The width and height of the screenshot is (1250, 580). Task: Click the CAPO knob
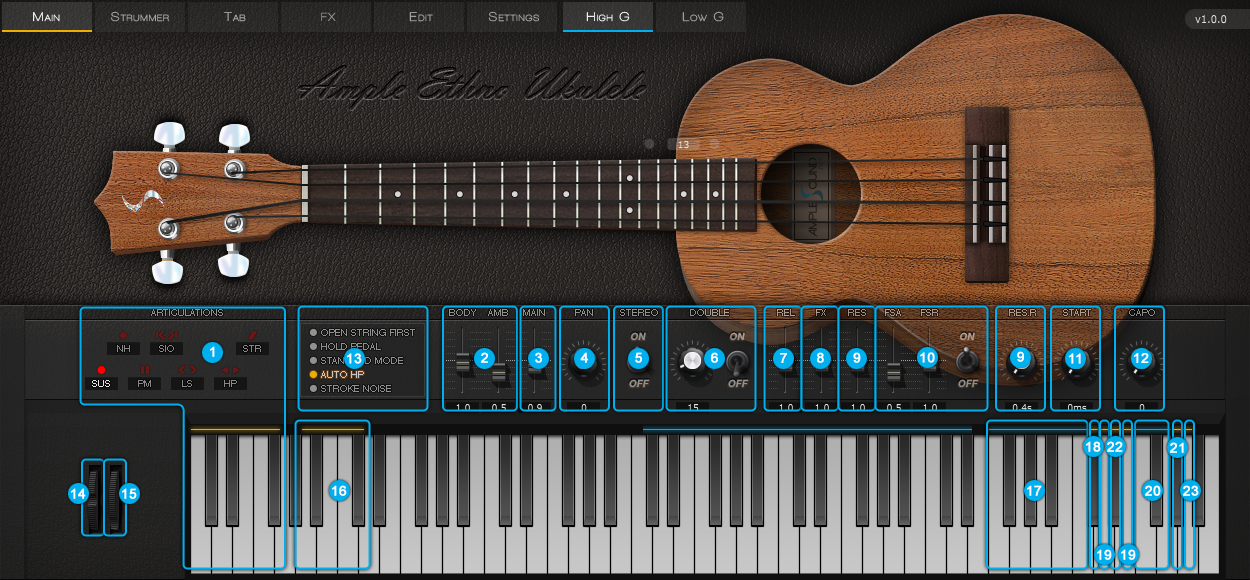pyautogui.click(x=1140, y=362)
